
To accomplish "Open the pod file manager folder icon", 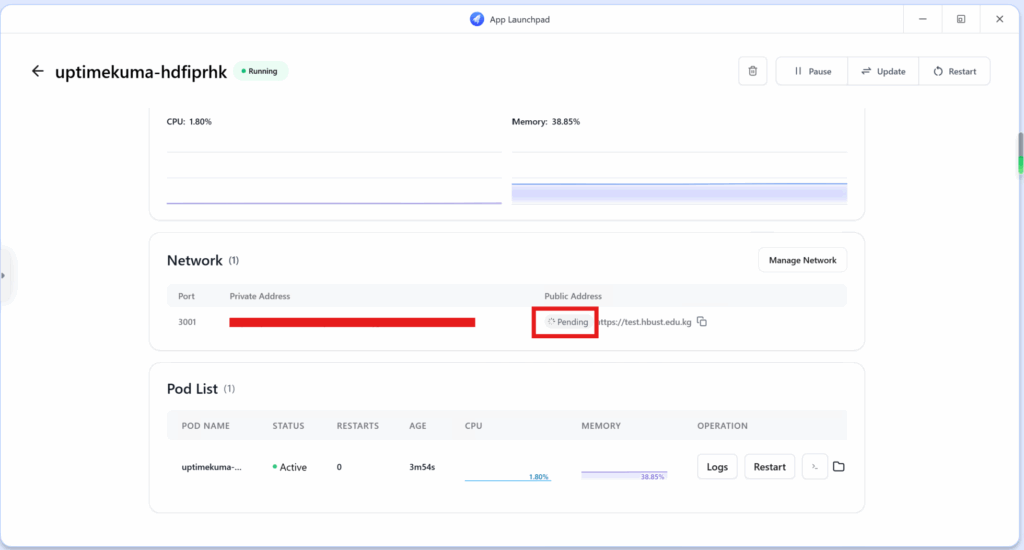I will click(839, 467).
